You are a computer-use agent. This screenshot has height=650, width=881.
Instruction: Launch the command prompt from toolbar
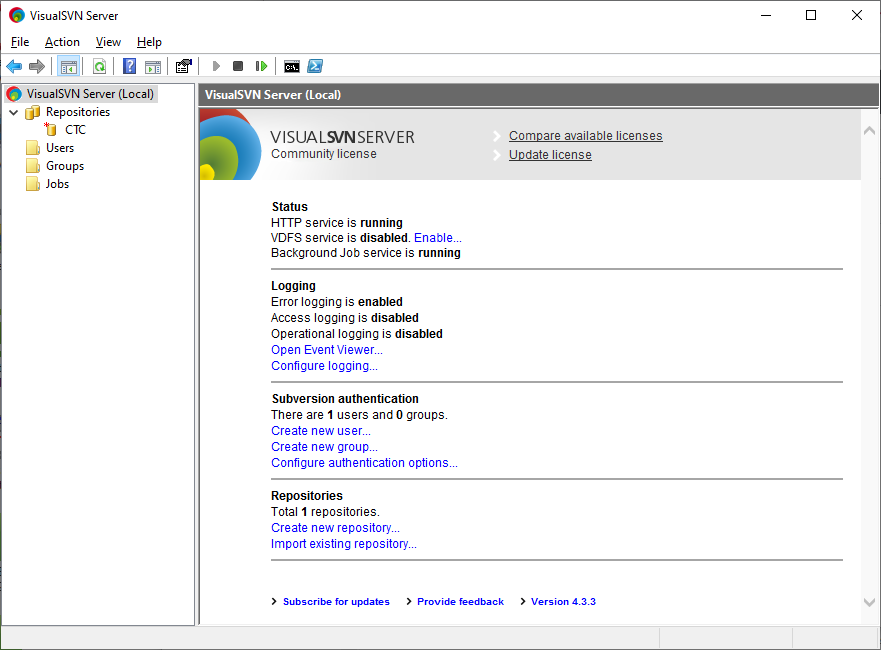click(292, 66)
